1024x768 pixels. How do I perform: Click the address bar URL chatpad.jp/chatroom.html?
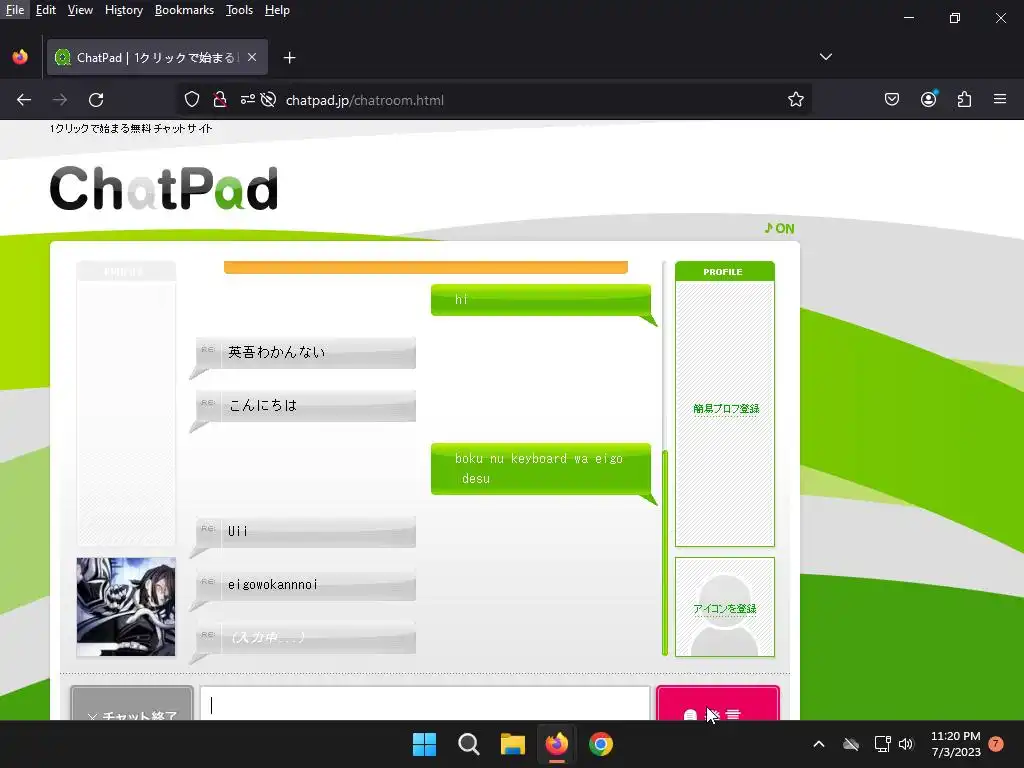(x=365, y=100)
